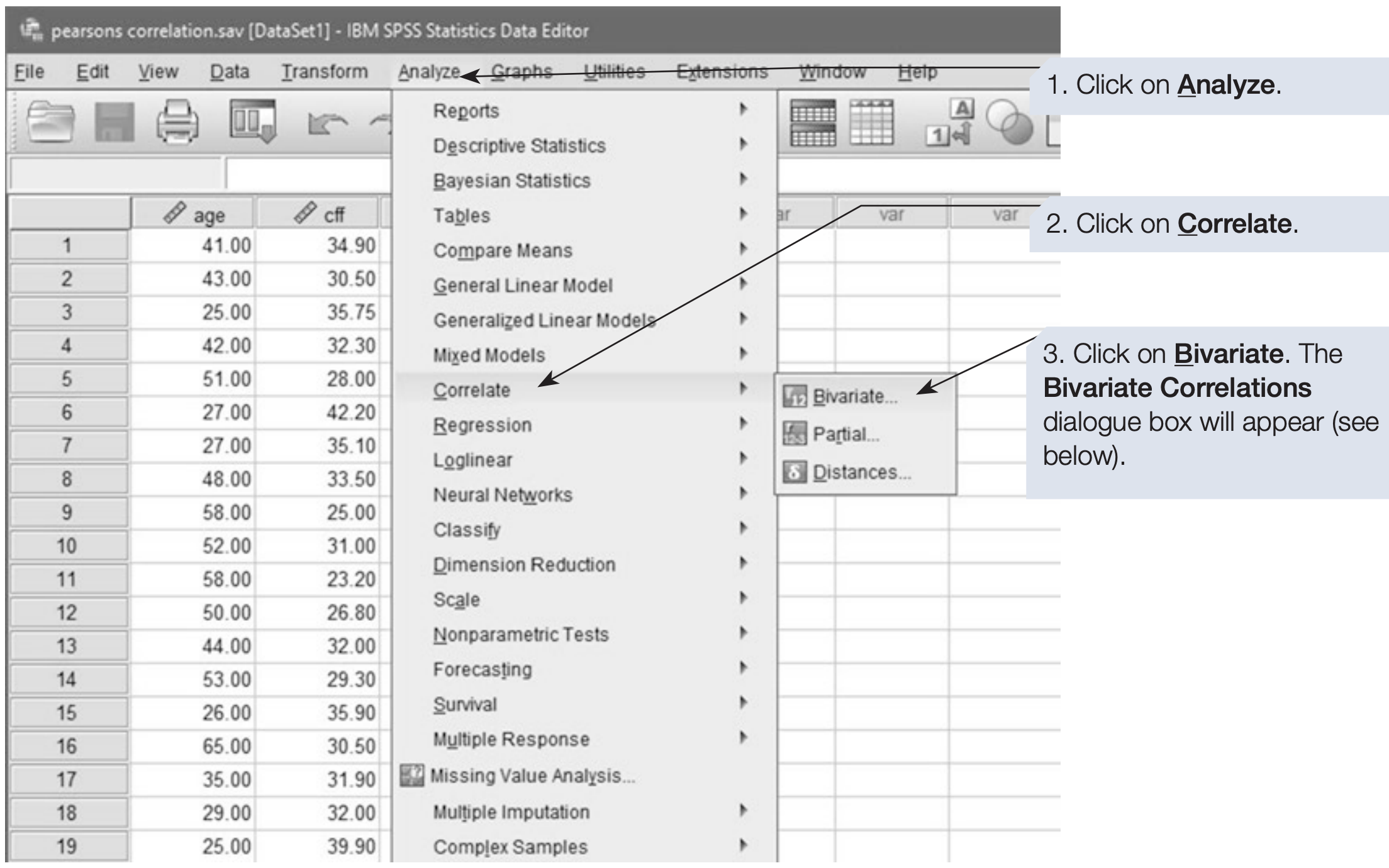This screenshot has height=868, width=1389.
Task: Open the Data menu
Action: click(x=229, y=72)
